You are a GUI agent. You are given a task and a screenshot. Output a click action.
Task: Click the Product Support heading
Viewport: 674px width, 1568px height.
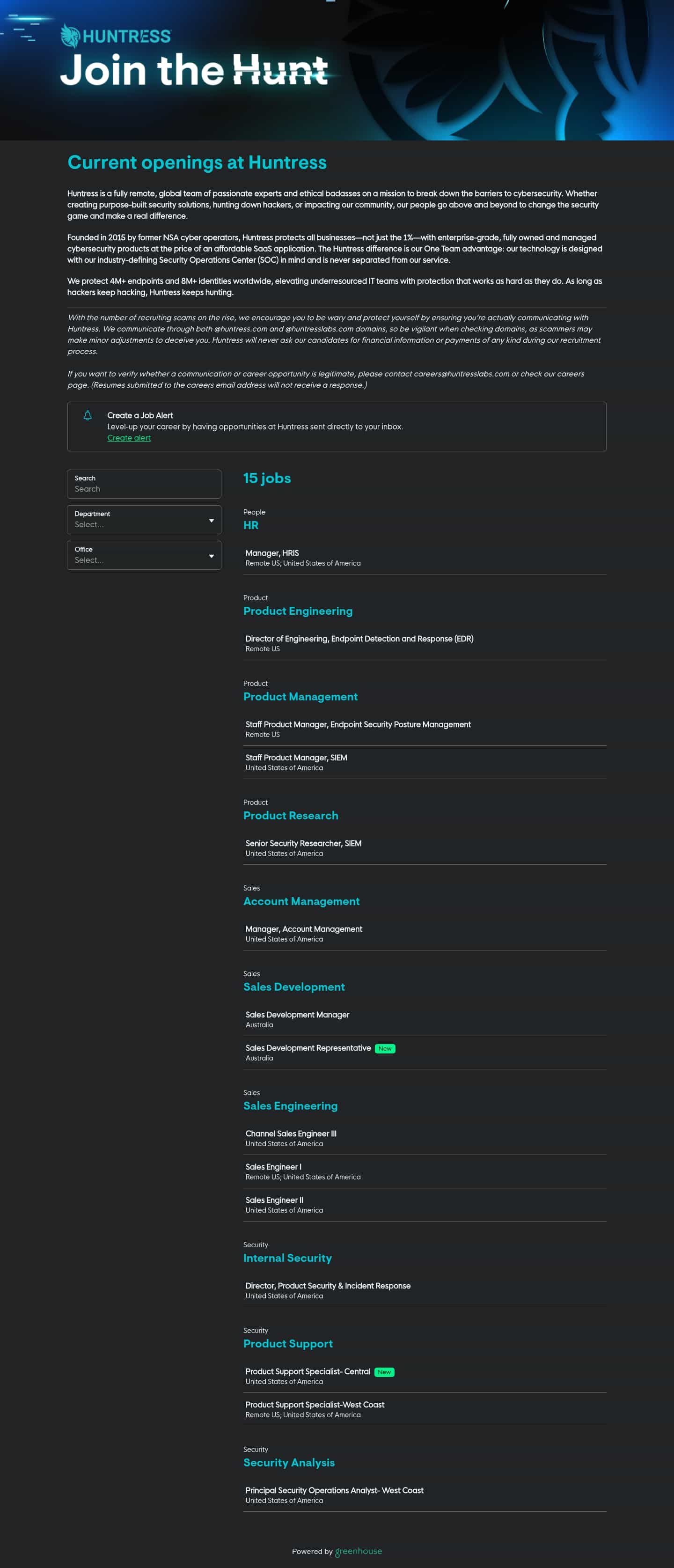pos(288,1344)
